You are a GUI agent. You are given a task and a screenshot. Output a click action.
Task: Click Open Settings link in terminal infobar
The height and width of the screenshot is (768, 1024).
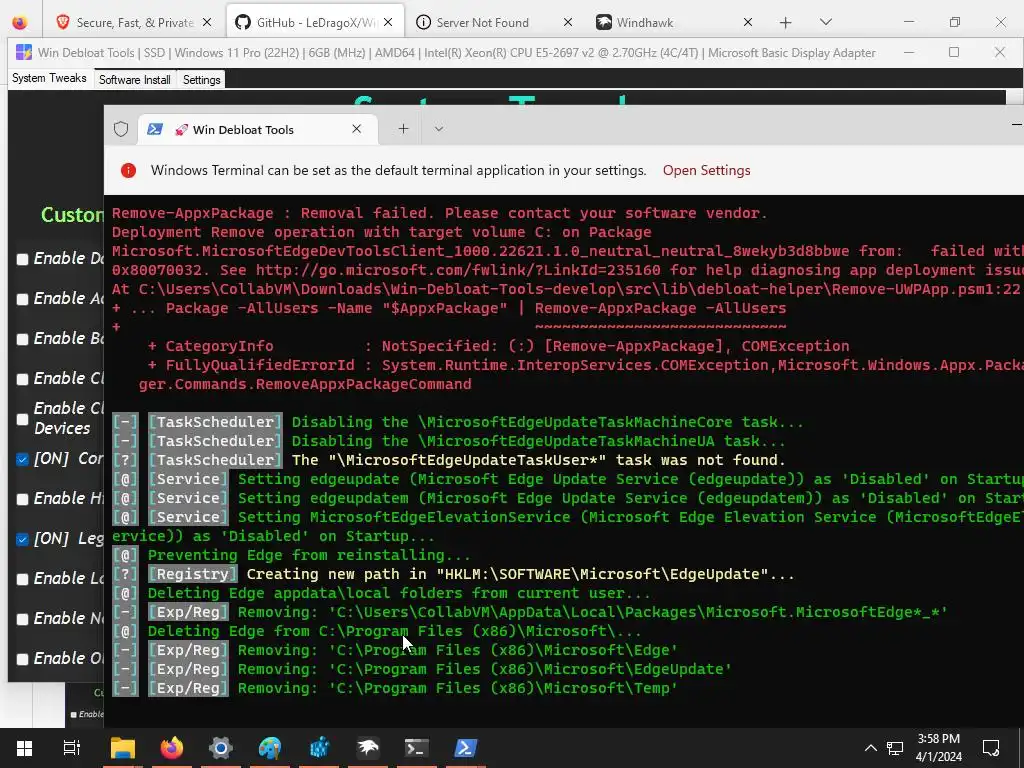[706, 170]
